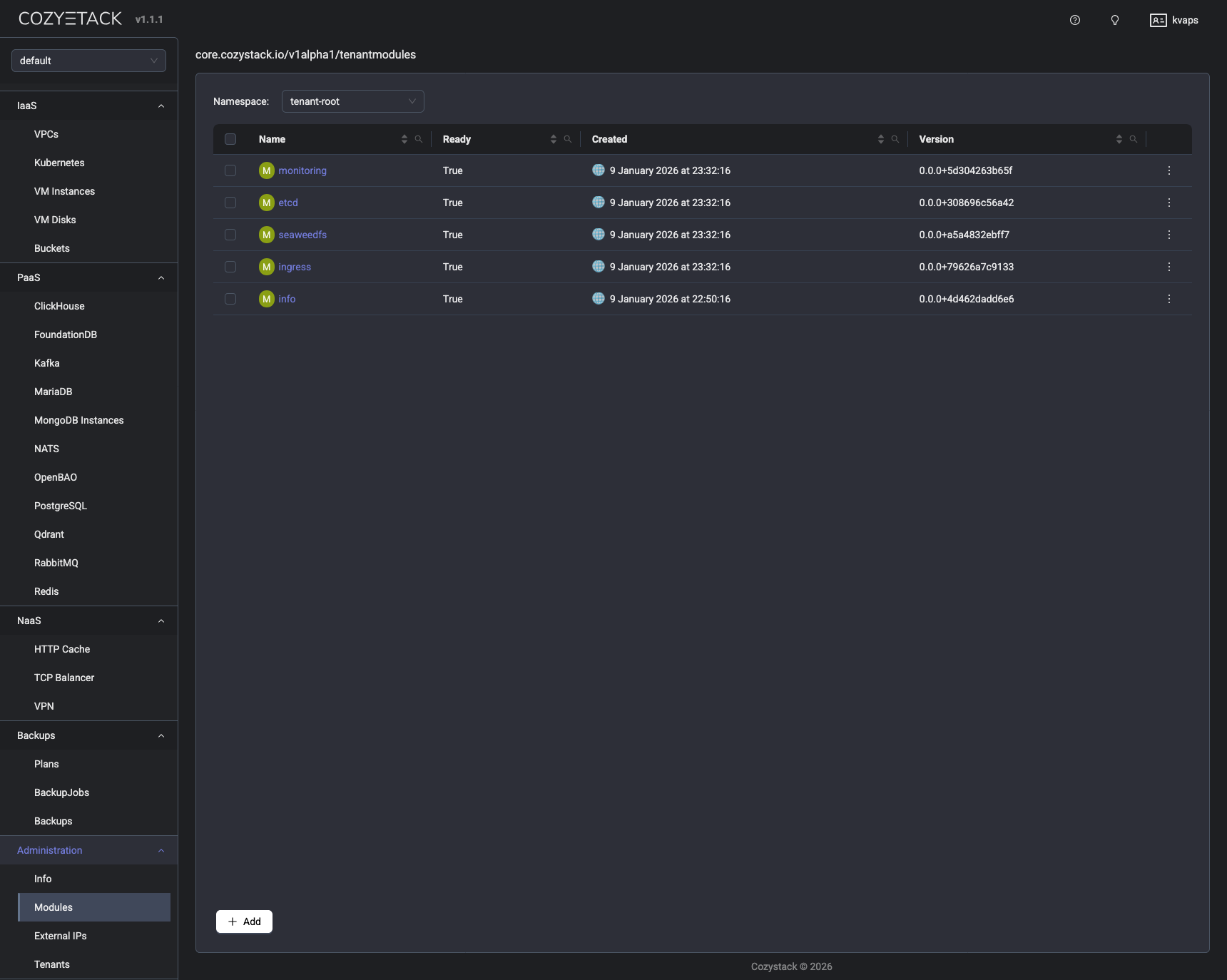Screen dimensions: 1227x980
Task: Select Modules under Administration
Action: click(53, 907)
